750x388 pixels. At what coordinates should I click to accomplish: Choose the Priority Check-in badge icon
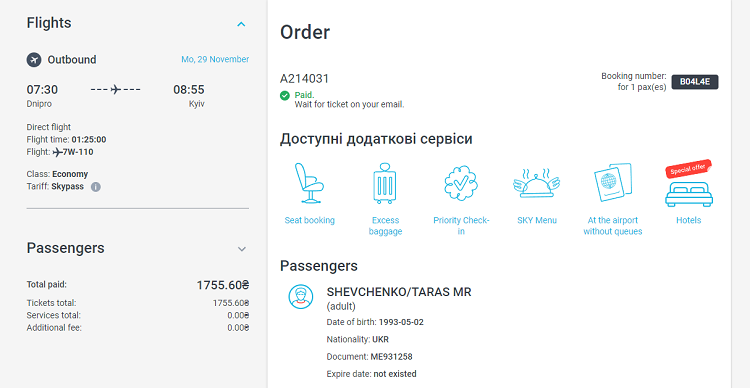(461, 182)
